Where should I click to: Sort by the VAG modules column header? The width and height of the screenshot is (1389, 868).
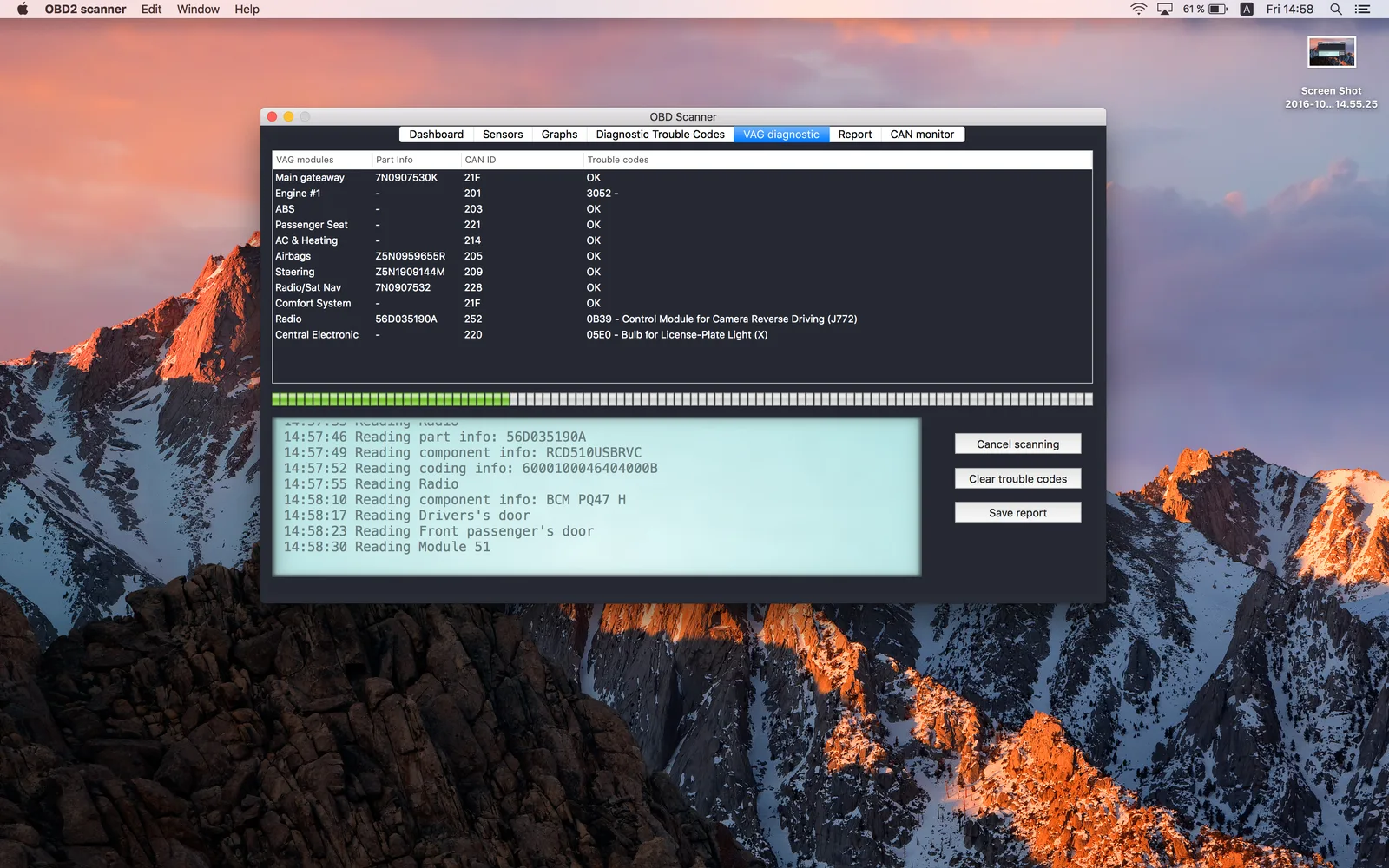click(322, 160)
